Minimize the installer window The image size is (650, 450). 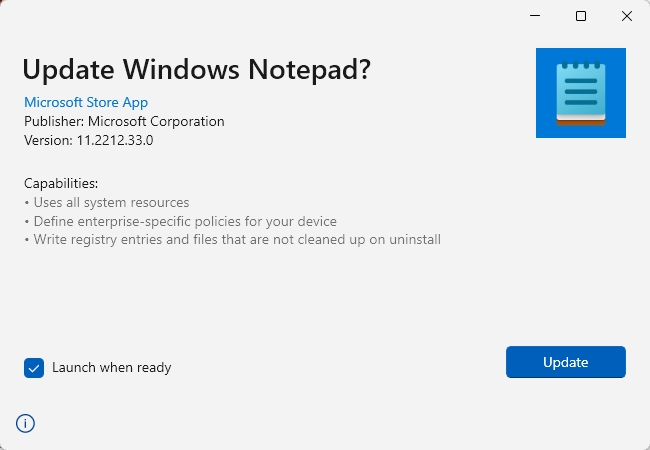(x=535, y=16)
